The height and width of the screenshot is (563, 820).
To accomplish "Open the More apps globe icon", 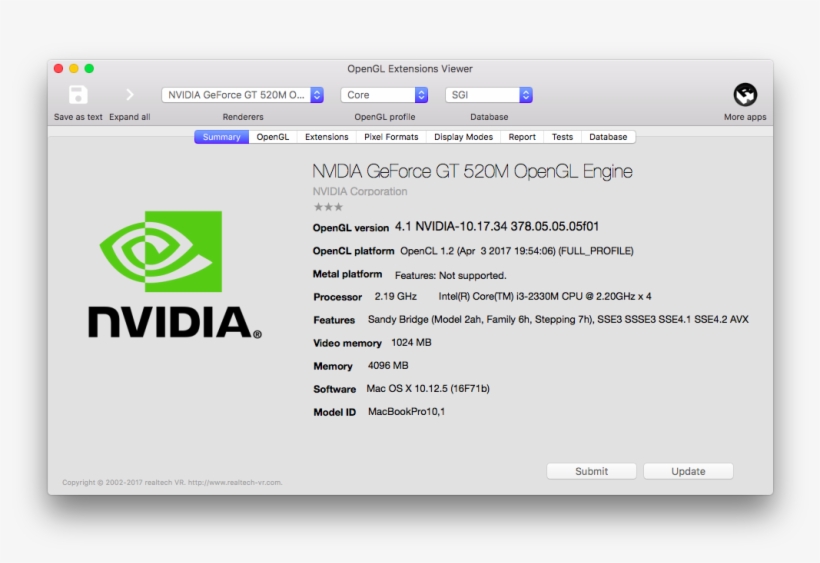I will coord(745,95).
